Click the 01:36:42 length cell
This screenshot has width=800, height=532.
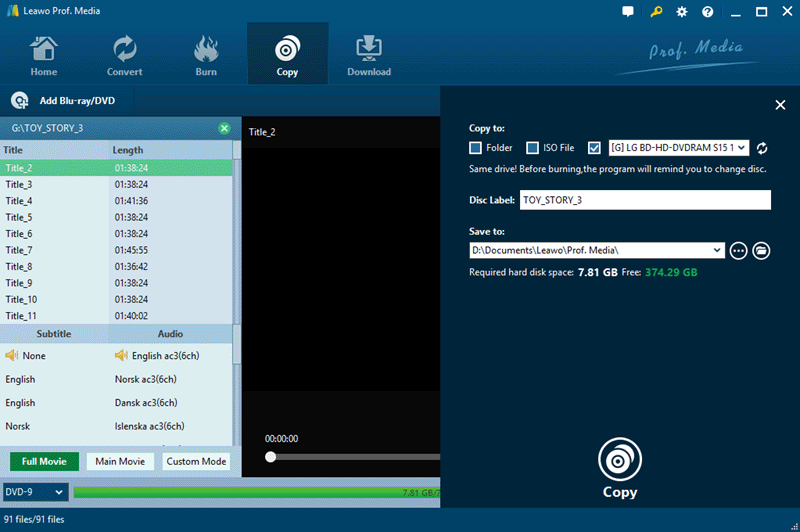point(131,266)
